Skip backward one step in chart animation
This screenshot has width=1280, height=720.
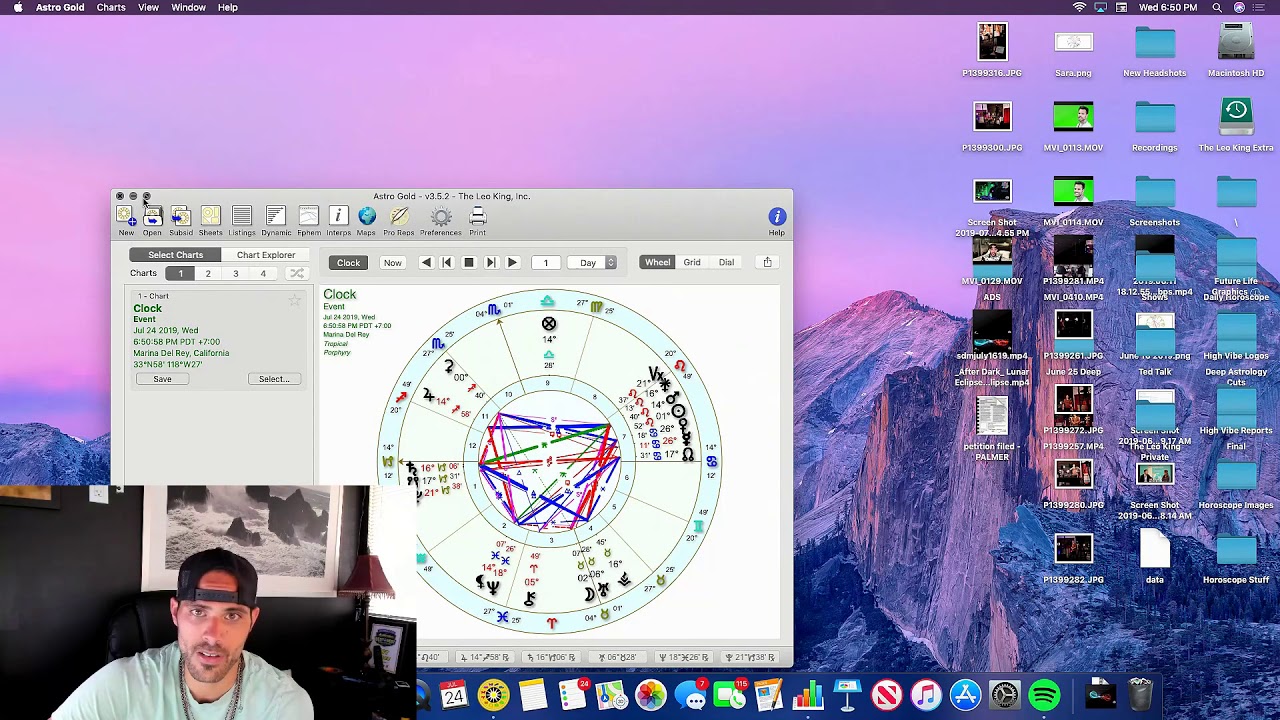click(447, 262)
